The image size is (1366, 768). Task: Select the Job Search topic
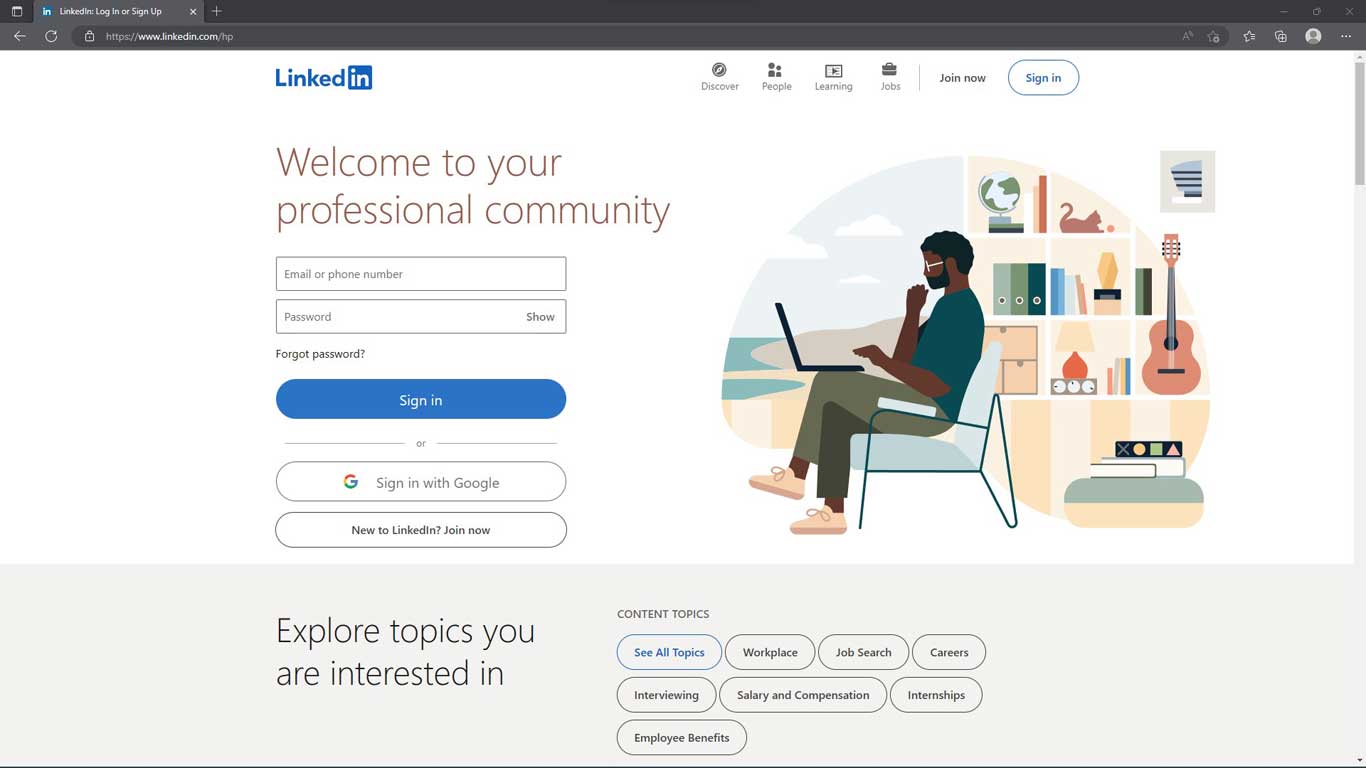[x=863, y=652]
